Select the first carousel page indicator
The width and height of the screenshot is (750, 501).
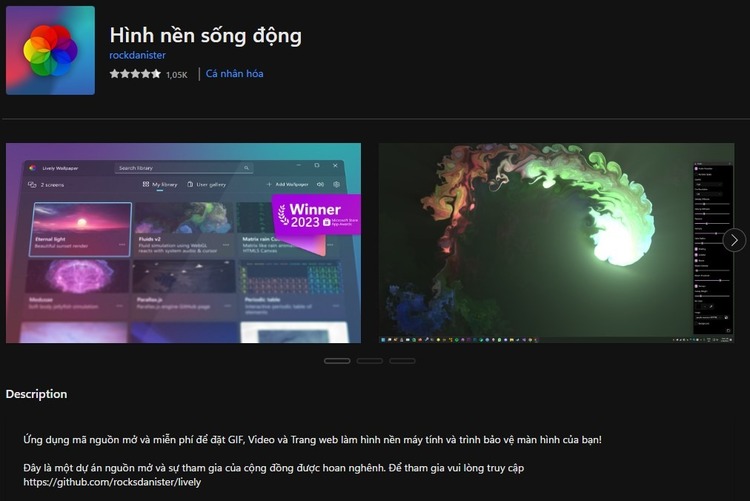[x=337, y=361]
